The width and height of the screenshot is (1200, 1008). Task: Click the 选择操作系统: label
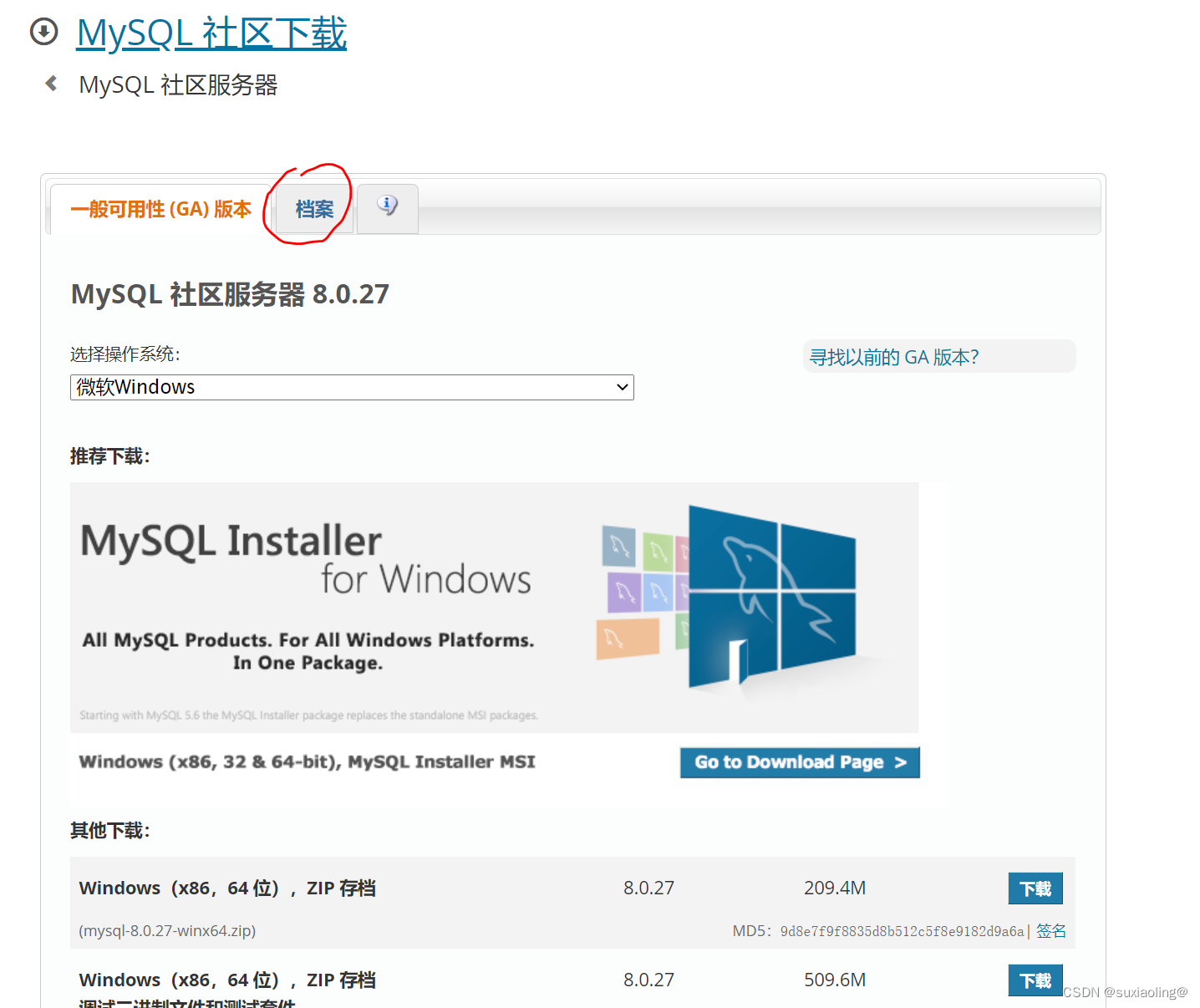(x=125, y=354)
